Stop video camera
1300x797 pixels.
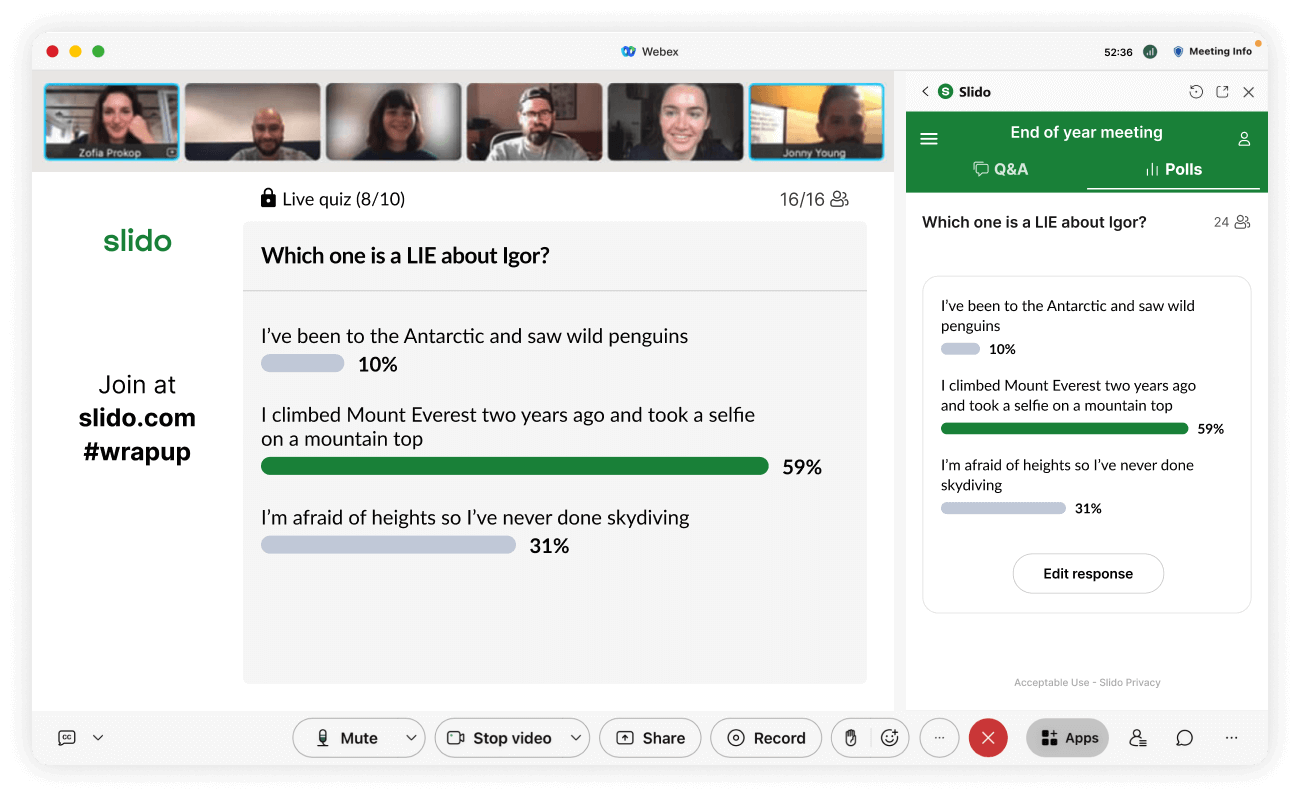[500, 738]
